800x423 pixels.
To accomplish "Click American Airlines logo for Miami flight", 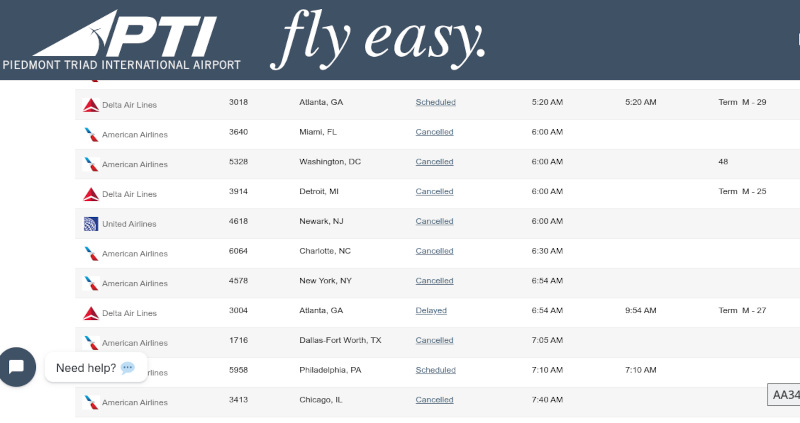I will click(x=91, y=133).
